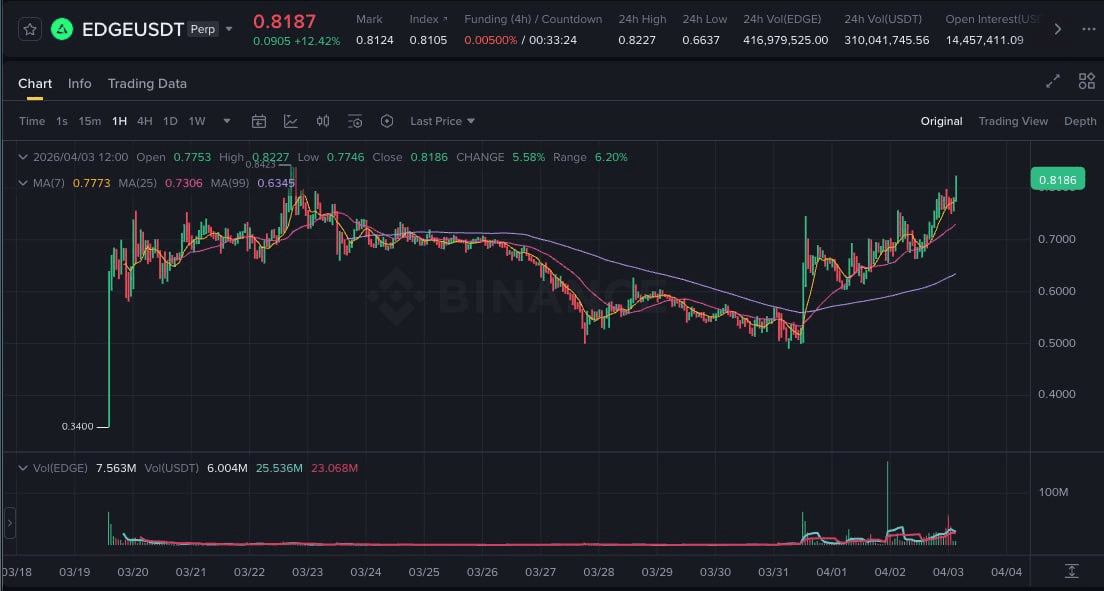1104x591 pixels.
Task: Expand the chart to fullscreen with diagonal arrows
Action: [1052, 81]
